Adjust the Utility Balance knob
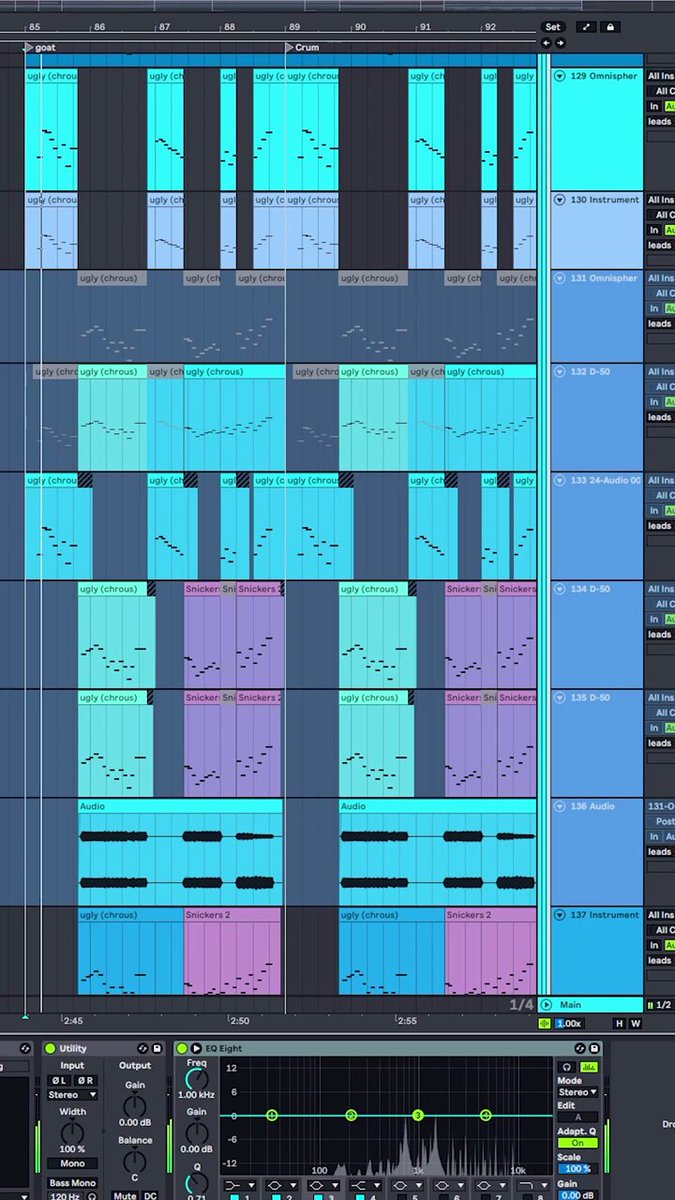This screenshot has height=1200, width=675. click(x=135, y=1162)
